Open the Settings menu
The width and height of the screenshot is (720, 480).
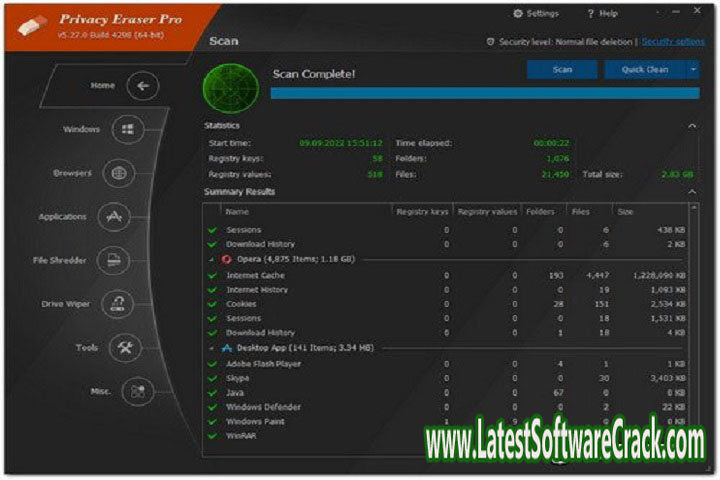pos(536,13)
